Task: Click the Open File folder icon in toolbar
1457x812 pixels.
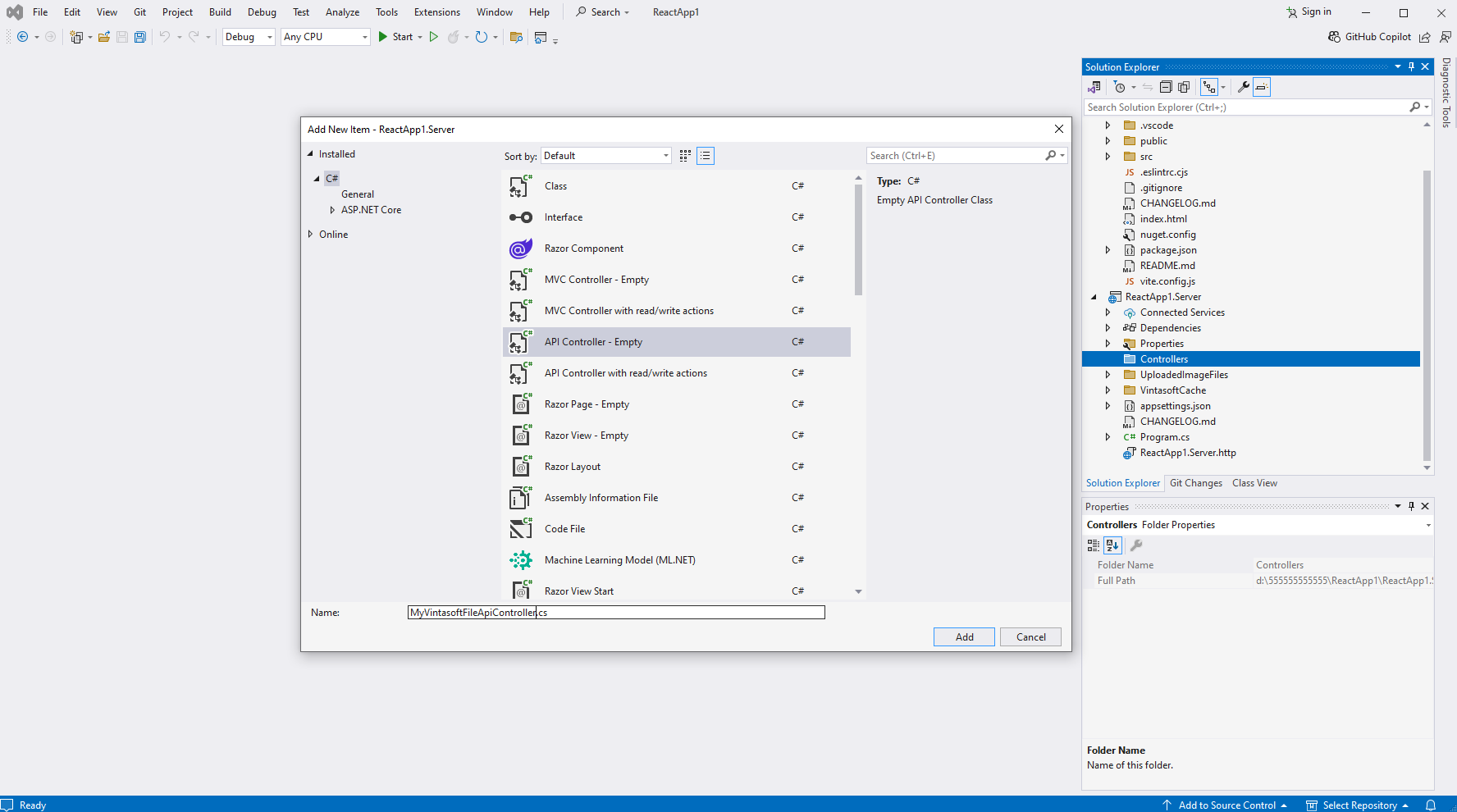Action: coord(104,37)
